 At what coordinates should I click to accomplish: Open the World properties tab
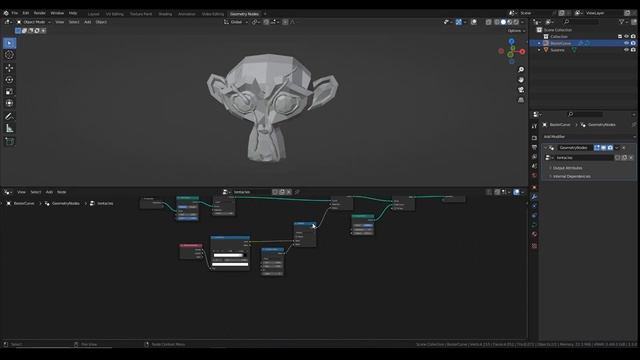click(534, 176)
